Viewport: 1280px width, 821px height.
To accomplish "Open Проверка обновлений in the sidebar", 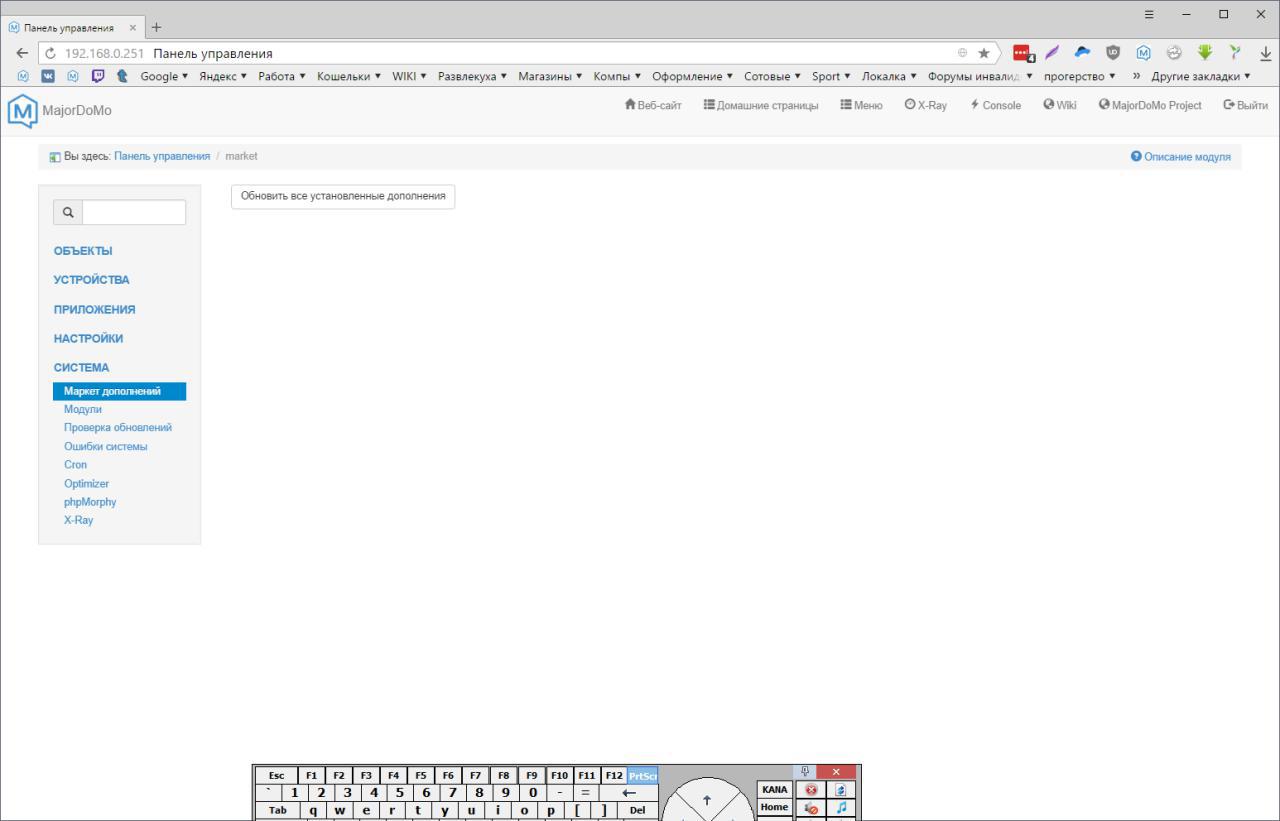I will point(118,427).
